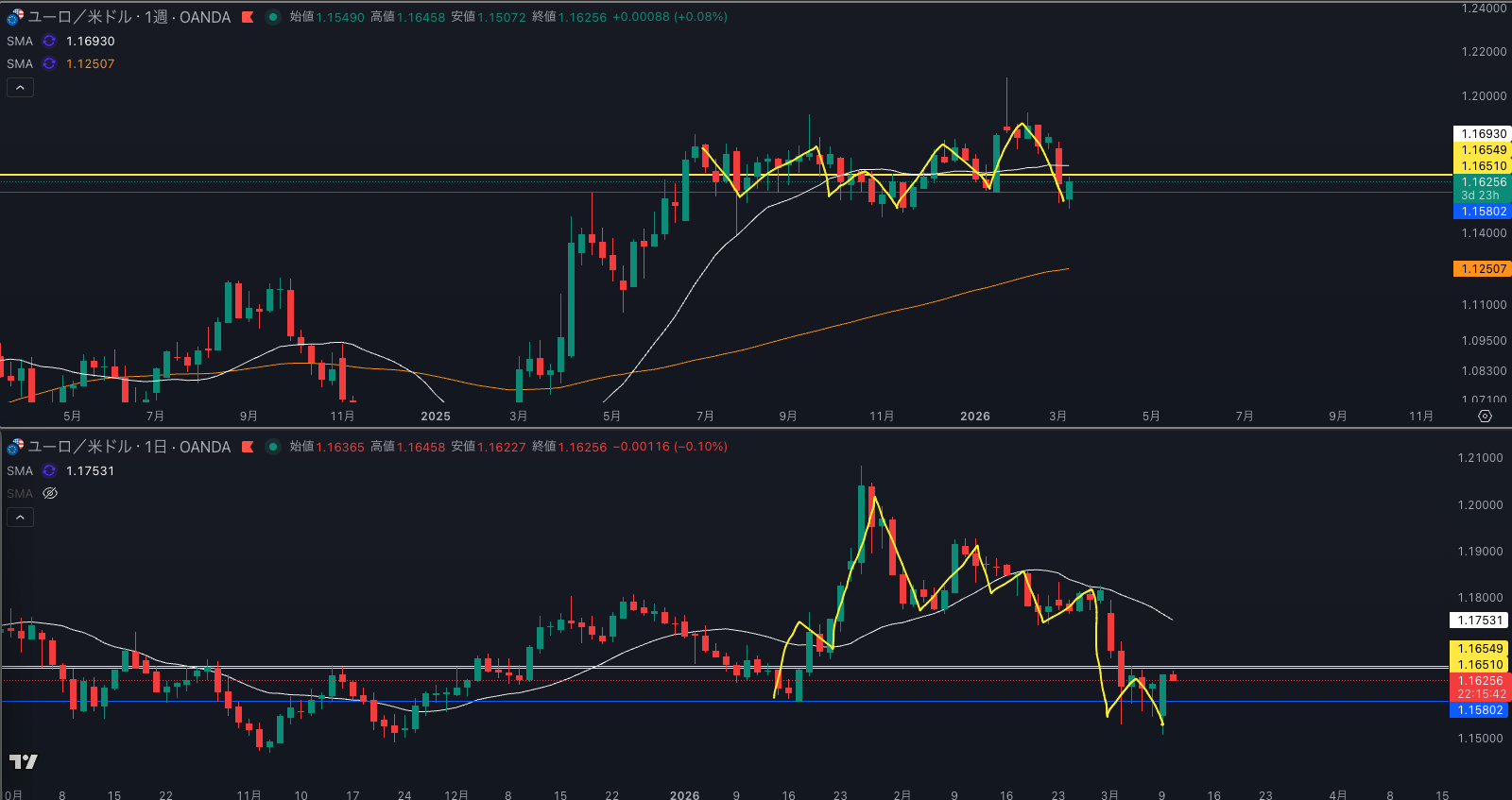Collapse the weekly chart indicator legend
This screenshot has height=800, width=1512.
point(20,87)
